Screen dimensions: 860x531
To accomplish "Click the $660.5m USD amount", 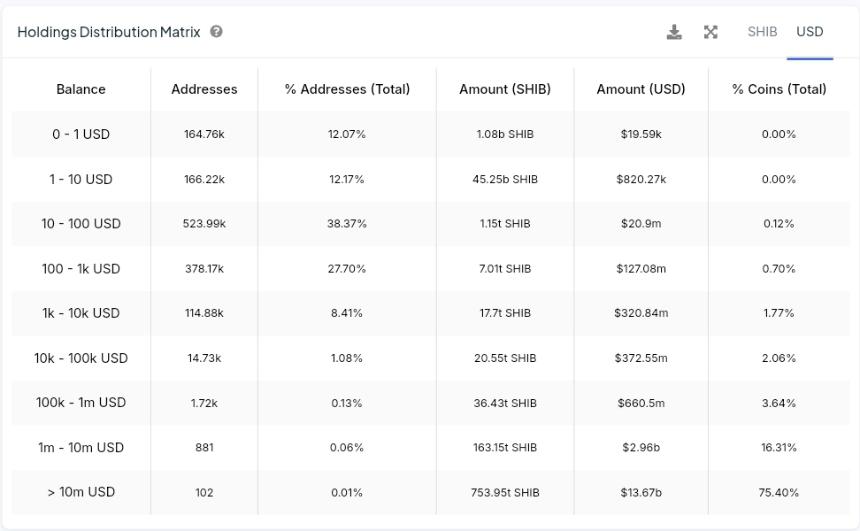I will click(641, 403).
